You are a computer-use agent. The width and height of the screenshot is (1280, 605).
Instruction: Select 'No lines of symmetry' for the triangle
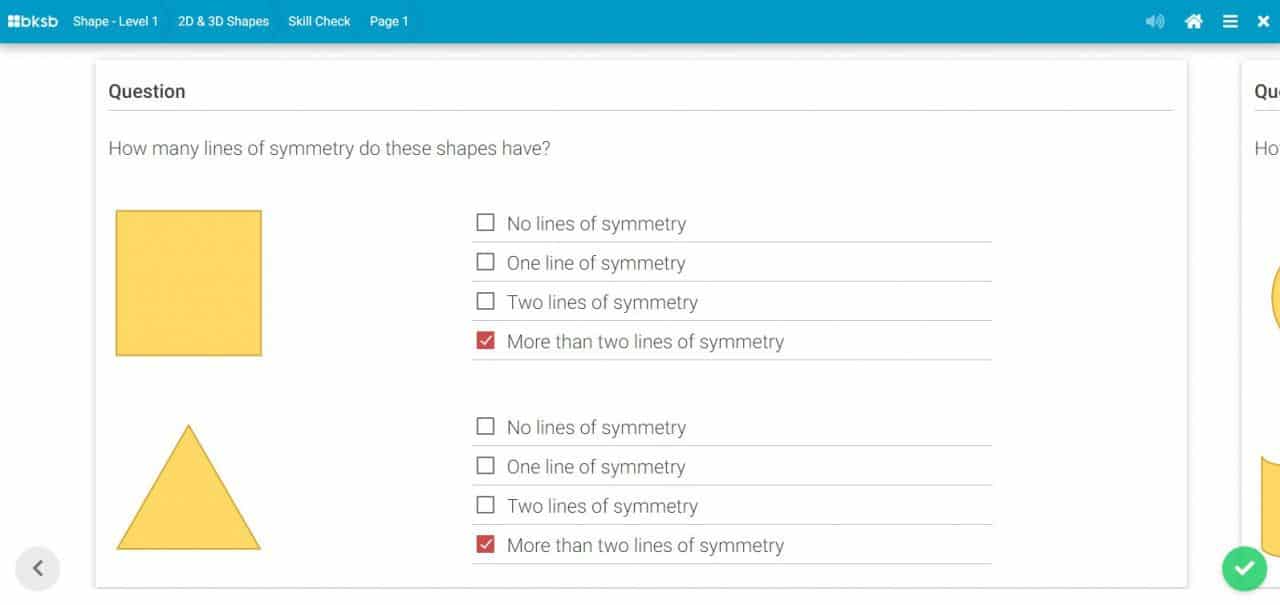[x=486, y=427]
